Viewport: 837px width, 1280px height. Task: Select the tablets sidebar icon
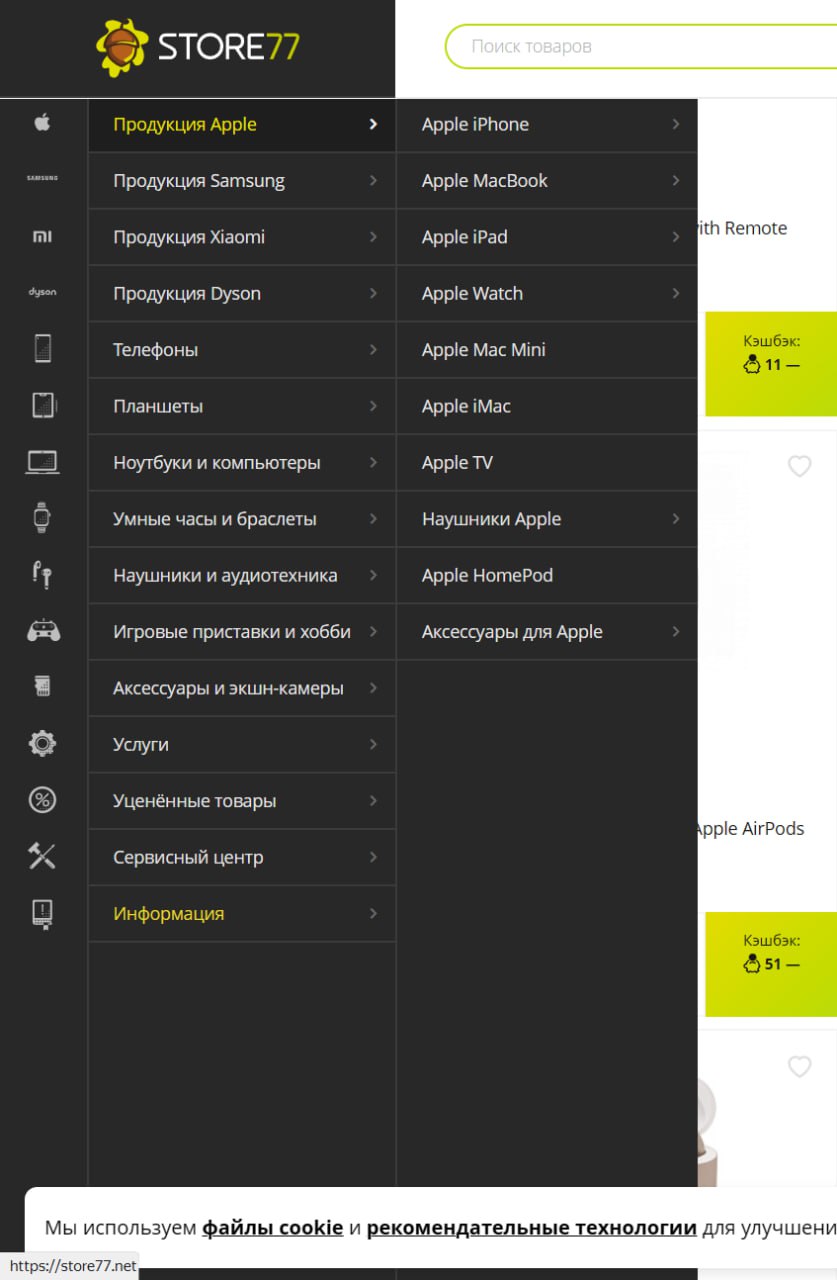(42, 405)
